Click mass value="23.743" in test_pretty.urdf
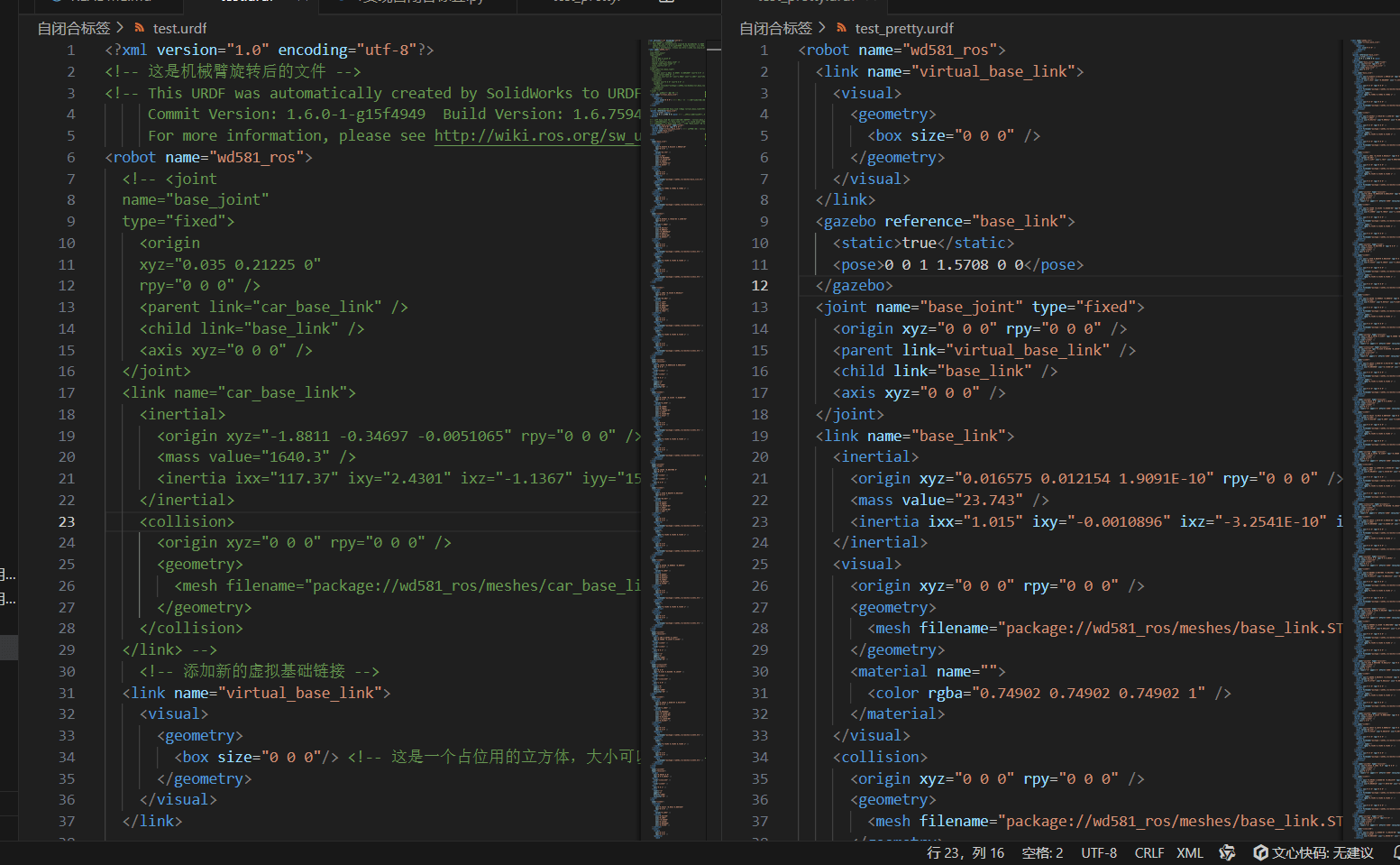 949,501
